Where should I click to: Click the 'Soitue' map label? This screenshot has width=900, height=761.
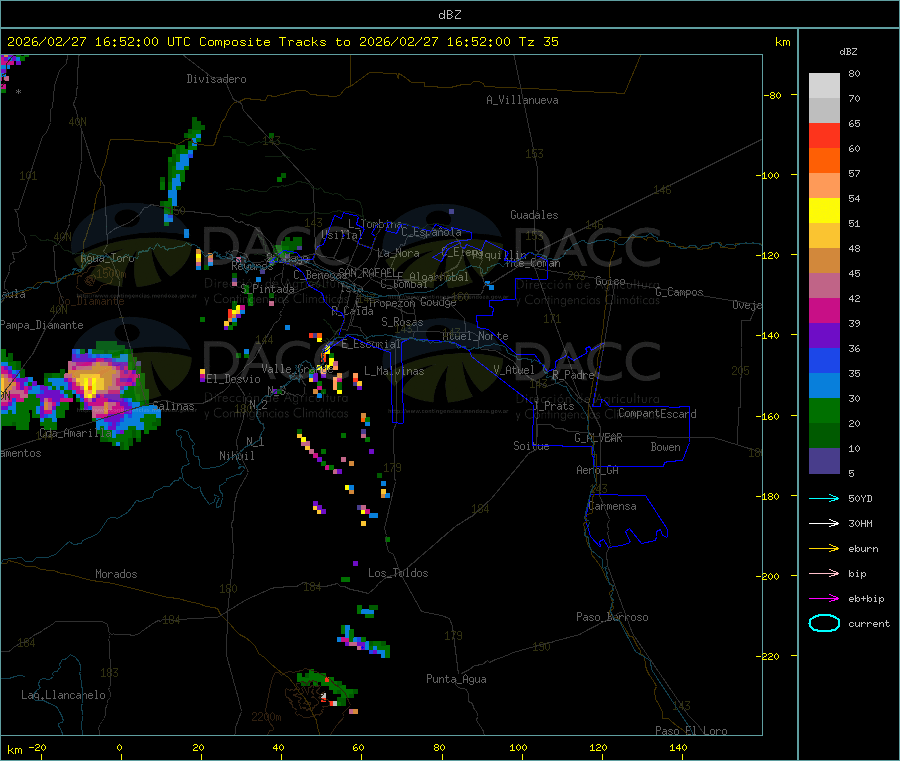[531, 446]
